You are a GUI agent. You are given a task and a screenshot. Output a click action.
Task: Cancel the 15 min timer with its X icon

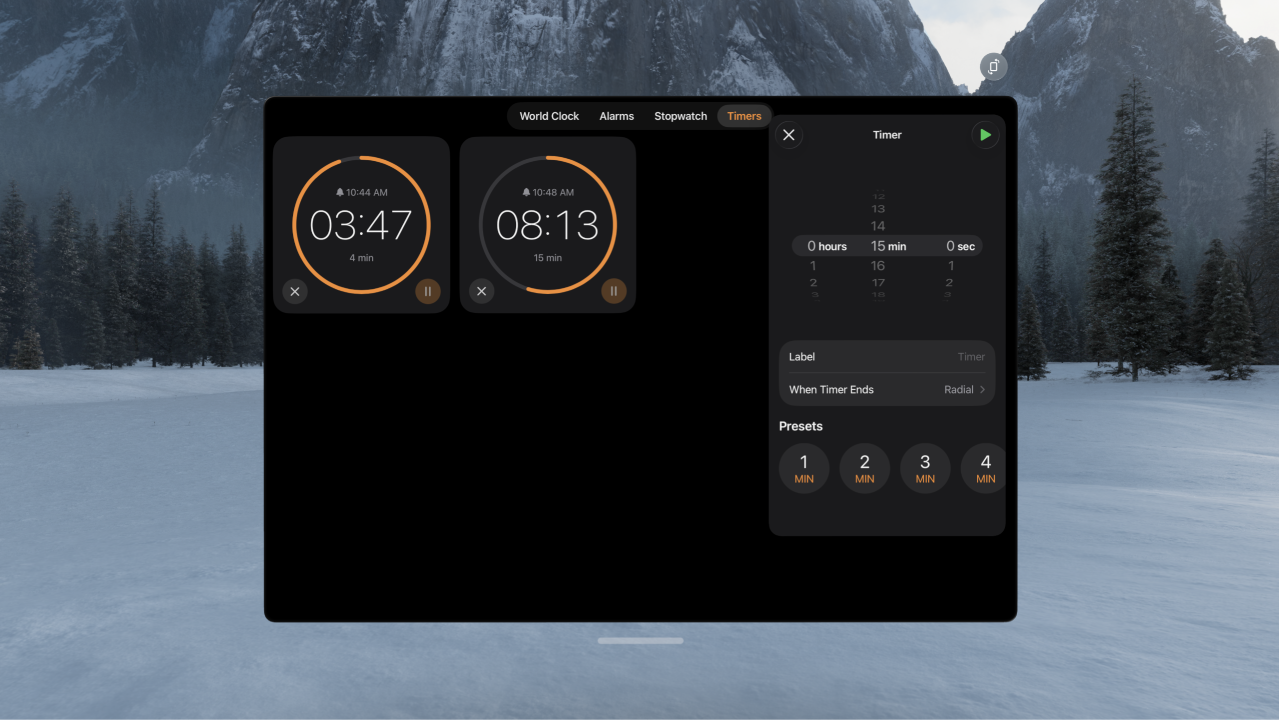pos(481,291)
